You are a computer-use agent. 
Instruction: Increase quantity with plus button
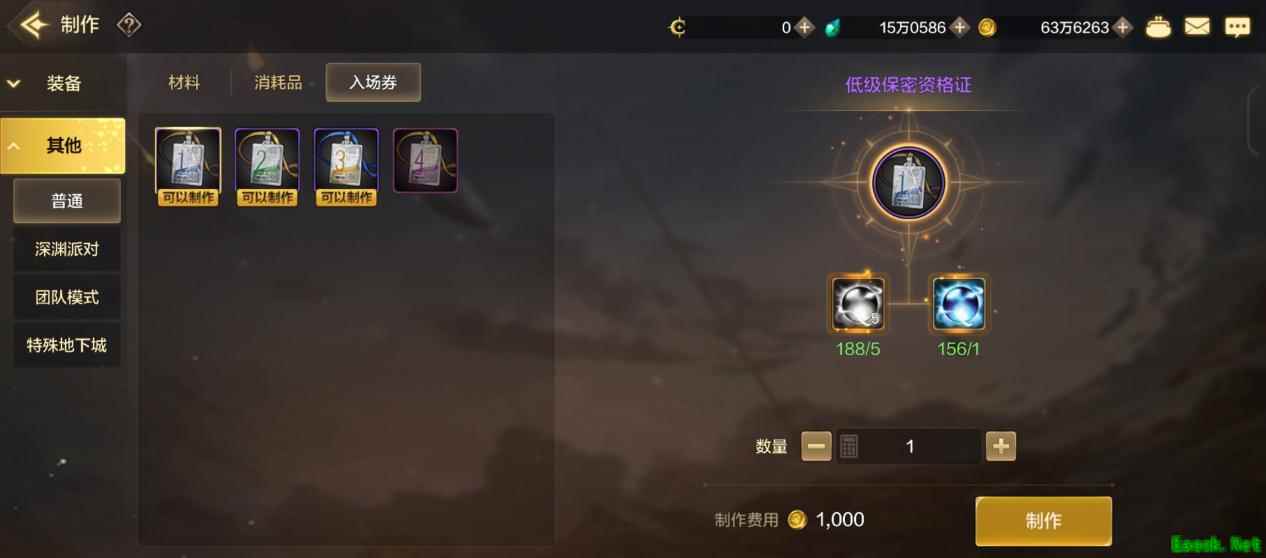click(x=1001, y=446)
